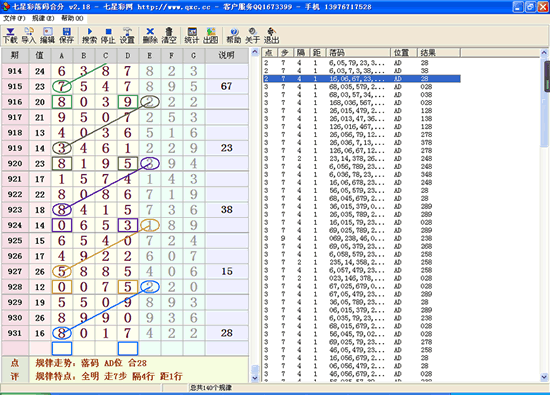Screen dimensions: 550x395
Task: Click the 38 note in row 923
Action: tap(227, 210)
